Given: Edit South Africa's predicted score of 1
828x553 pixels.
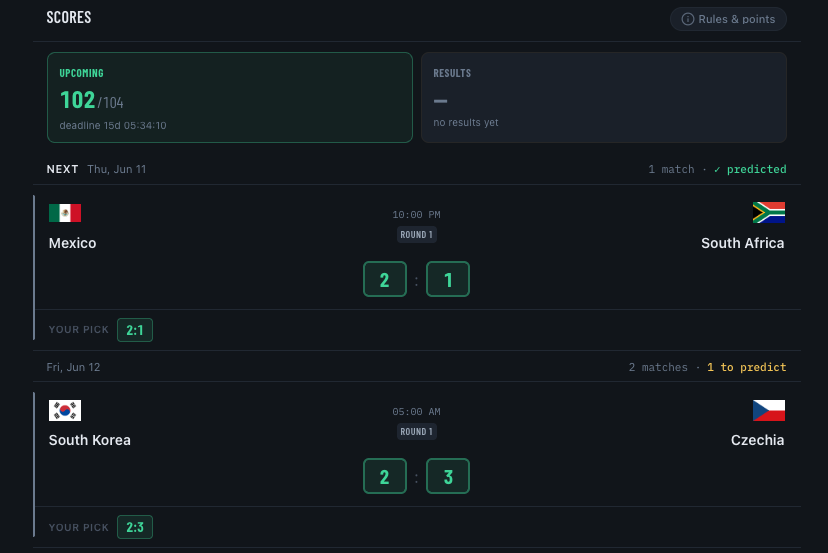Looking at the screenshot, I should pyautogui.click(x=448, y=279).
